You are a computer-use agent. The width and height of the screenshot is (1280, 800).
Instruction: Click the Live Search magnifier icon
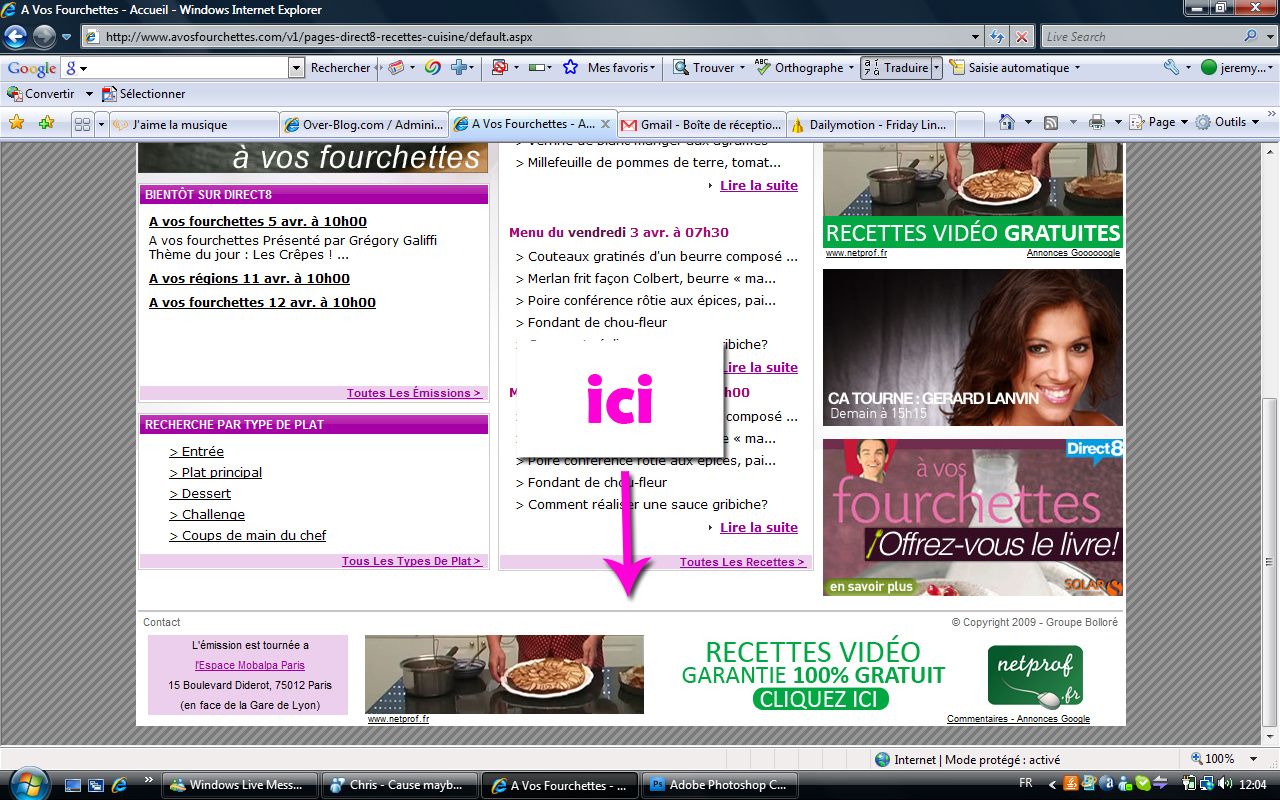coord(1251,36)
